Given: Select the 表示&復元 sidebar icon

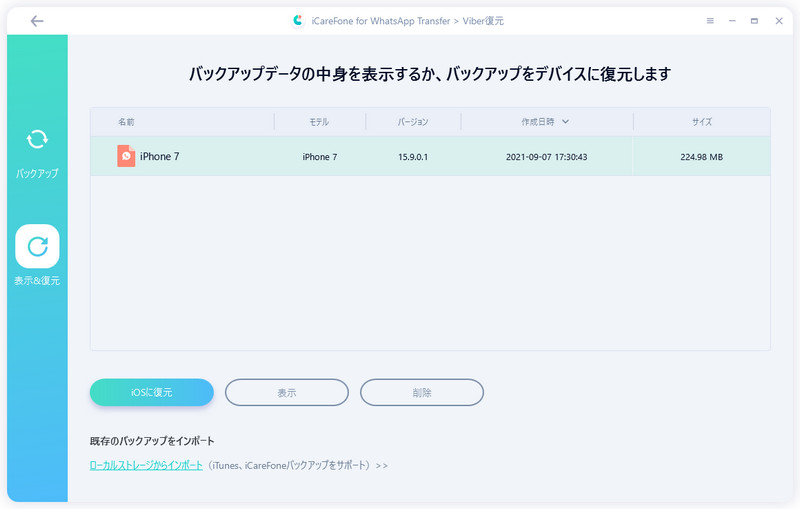Looking at the screenshot, I should tap(37, 246).
